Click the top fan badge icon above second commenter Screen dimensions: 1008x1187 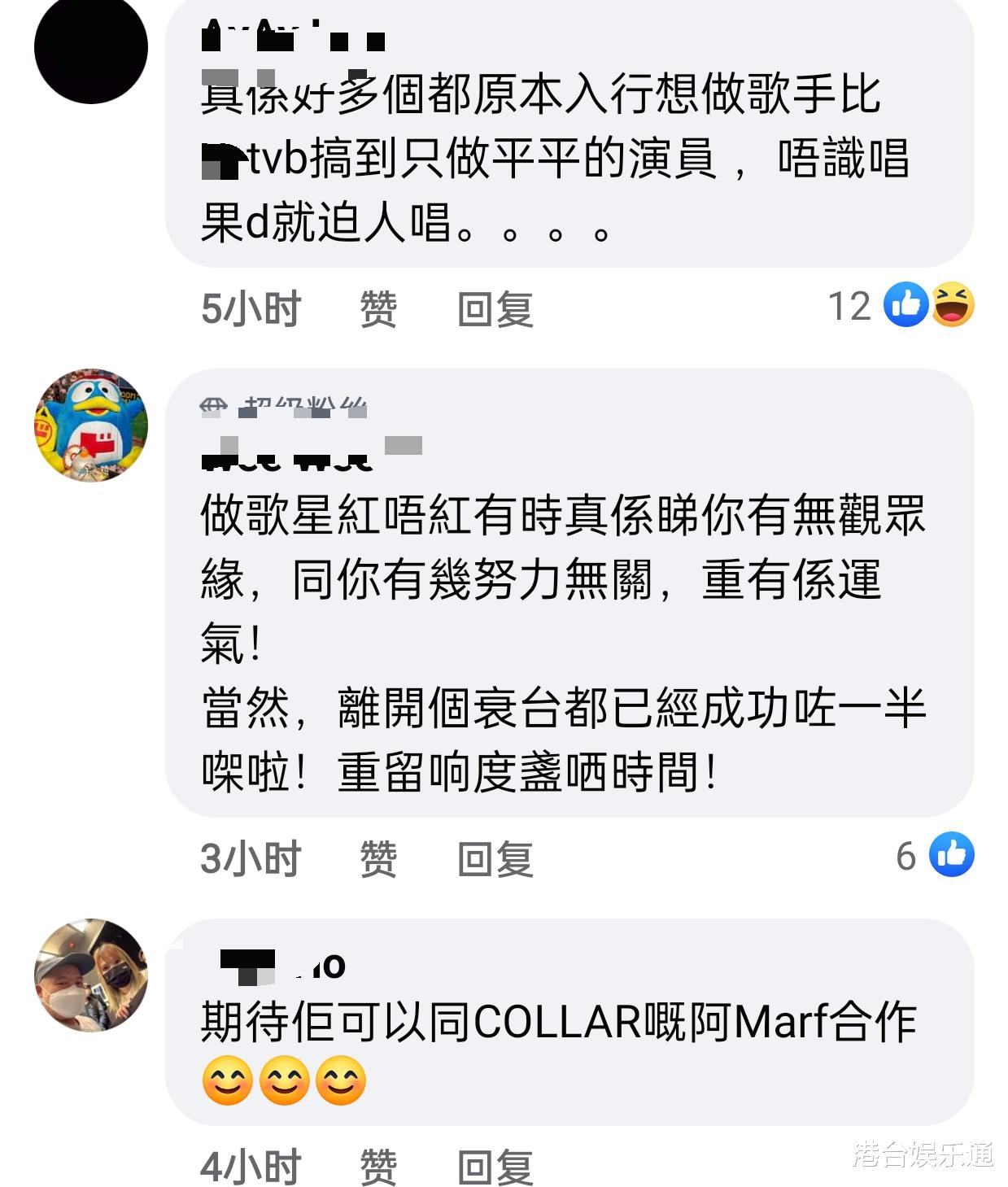tap(213, 407)
